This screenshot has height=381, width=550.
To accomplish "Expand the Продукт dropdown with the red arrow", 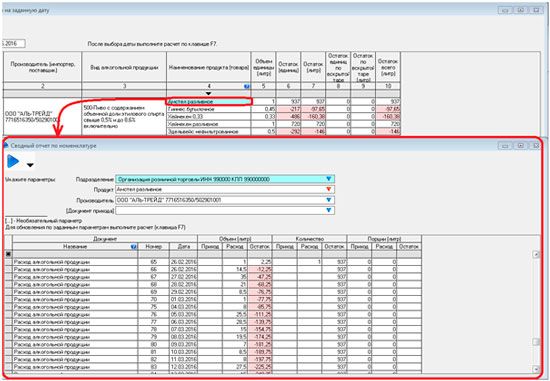I will [x=329, y=189].
